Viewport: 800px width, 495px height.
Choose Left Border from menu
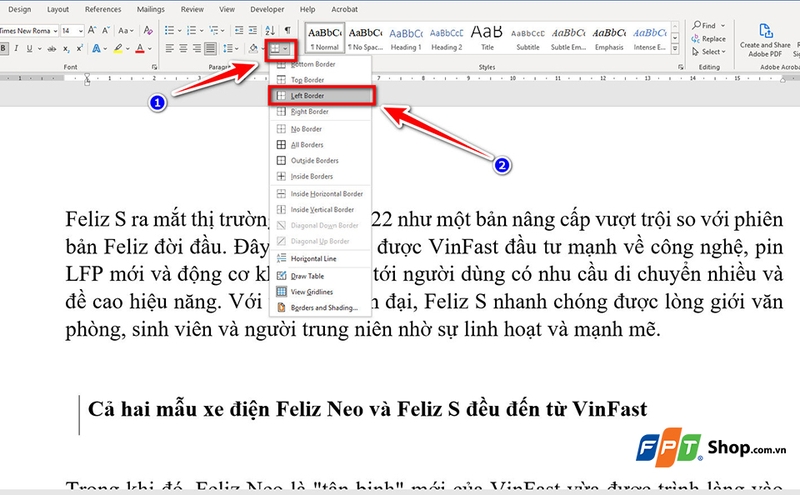pos(321,95)
